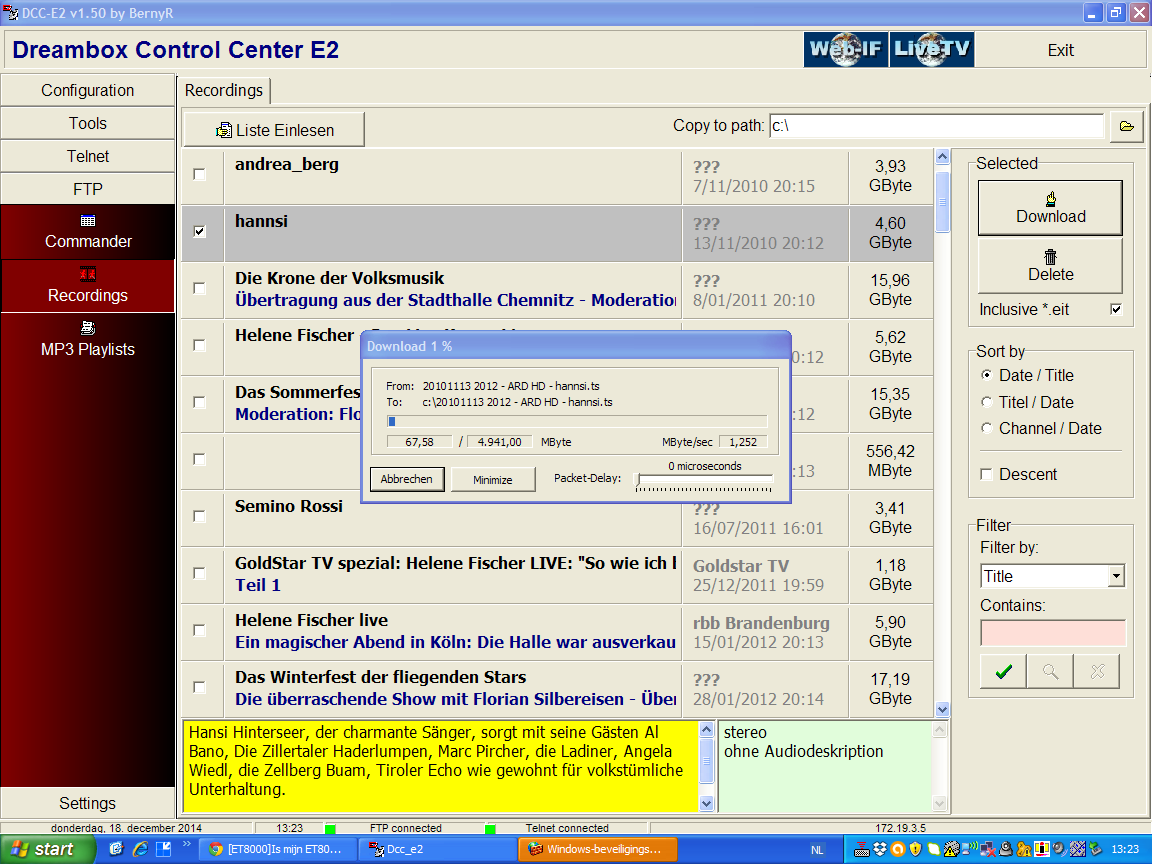This screenshot has height=864, width=1152.
Task: Open MP3 Playlists in the sidebar
Action: (x=88, y=340)
